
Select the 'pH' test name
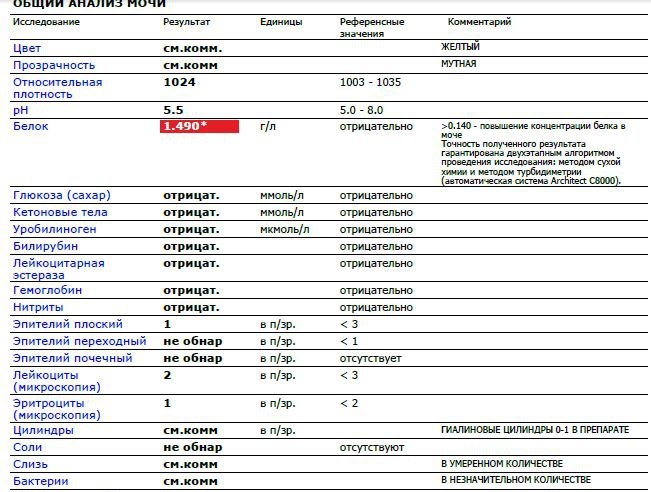click(x=21, y=110)
